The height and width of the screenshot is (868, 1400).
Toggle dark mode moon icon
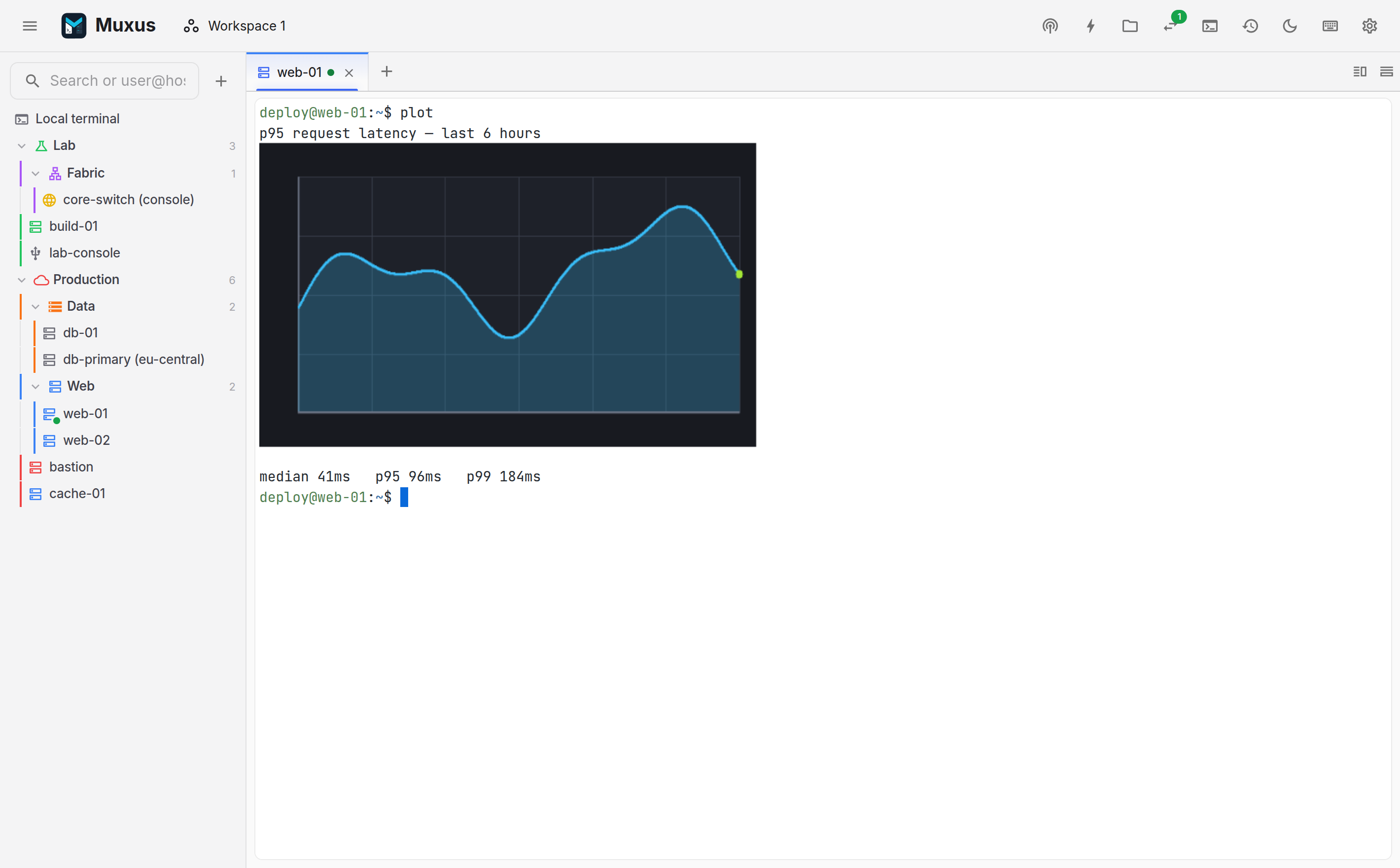pyautogui.click(x=1290, y=26)
